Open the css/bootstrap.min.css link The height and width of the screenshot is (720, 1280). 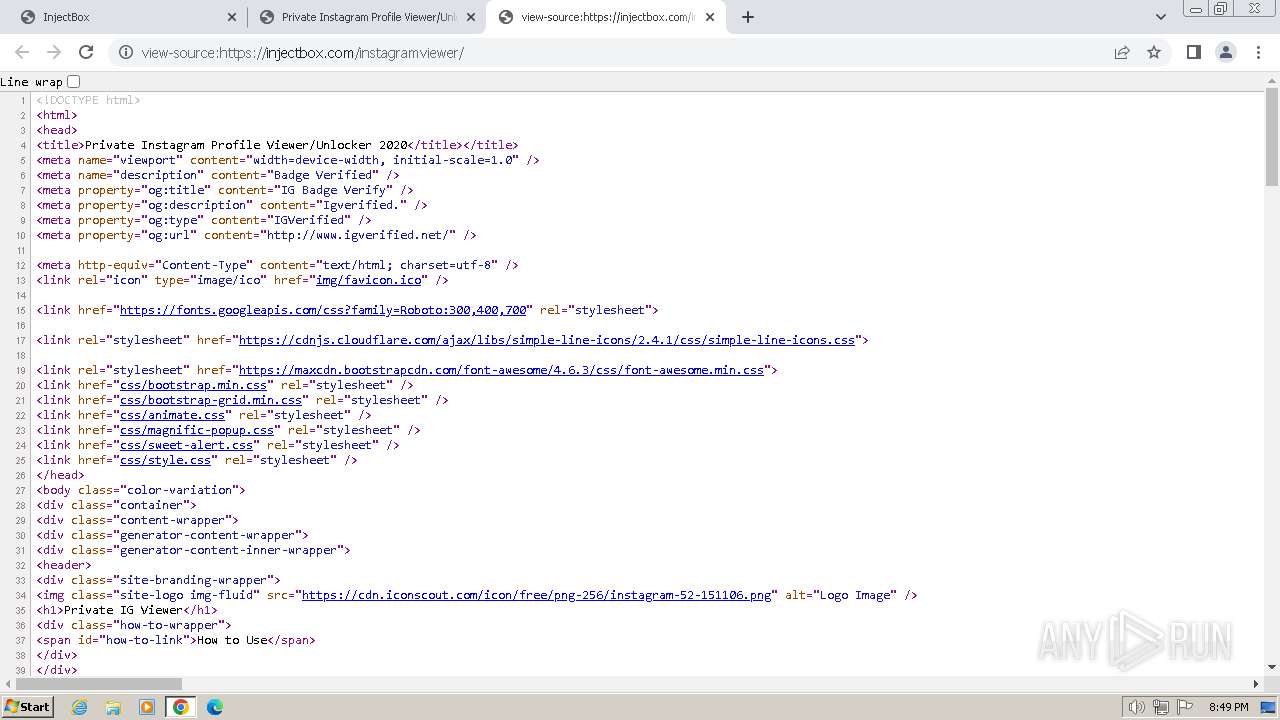point(193,385)
